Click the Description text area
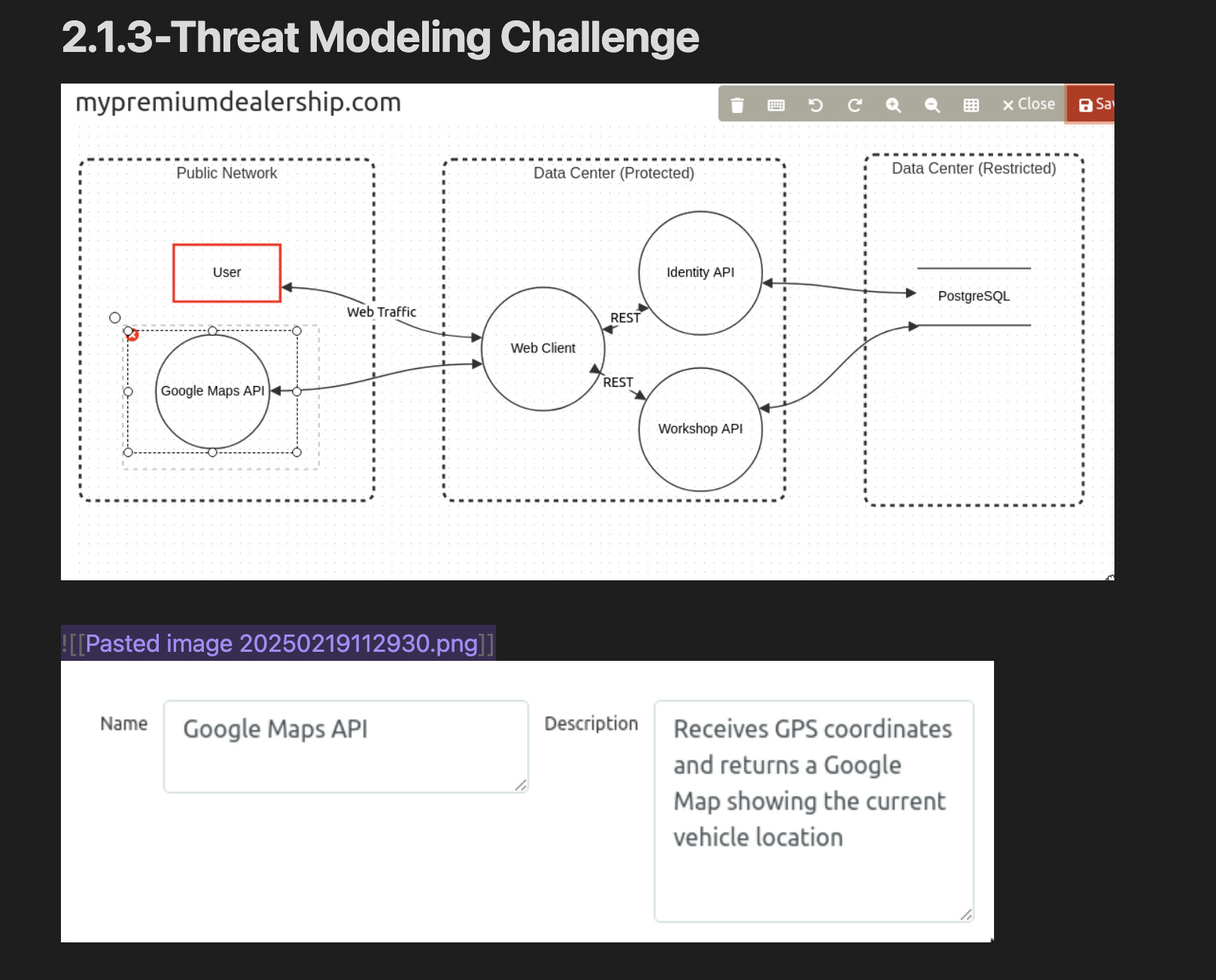Screen dimensions: 1216x980 [x=813, y=811]
